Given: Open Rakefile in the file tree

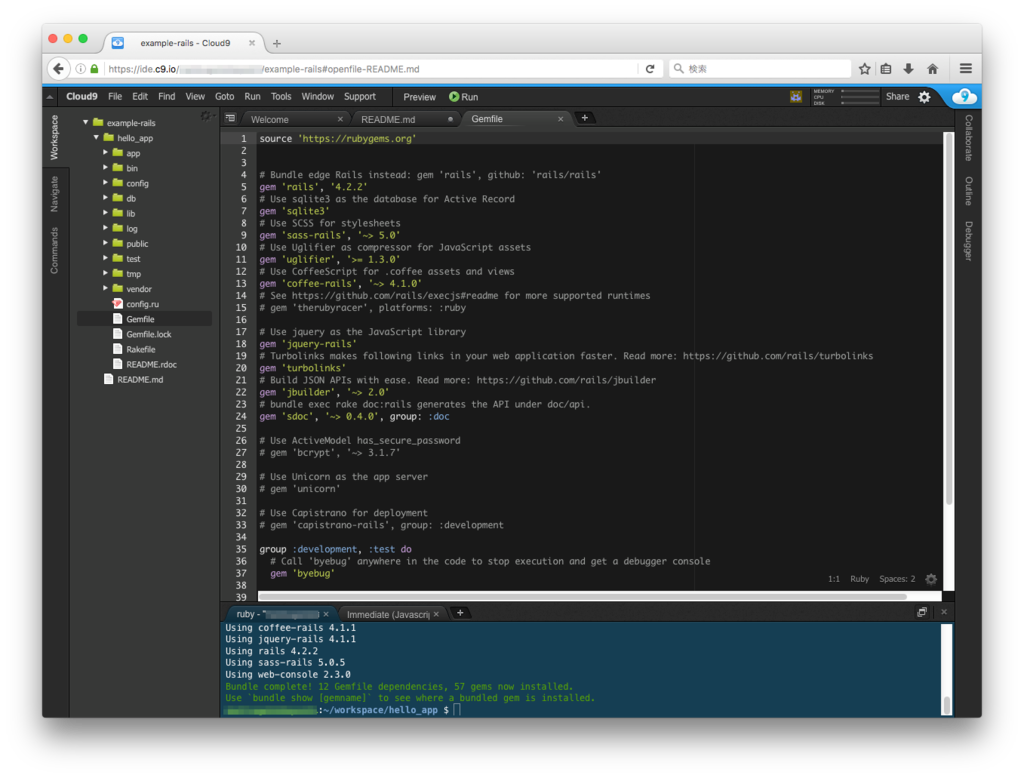Looking at the screenshot, I should 140,349.
